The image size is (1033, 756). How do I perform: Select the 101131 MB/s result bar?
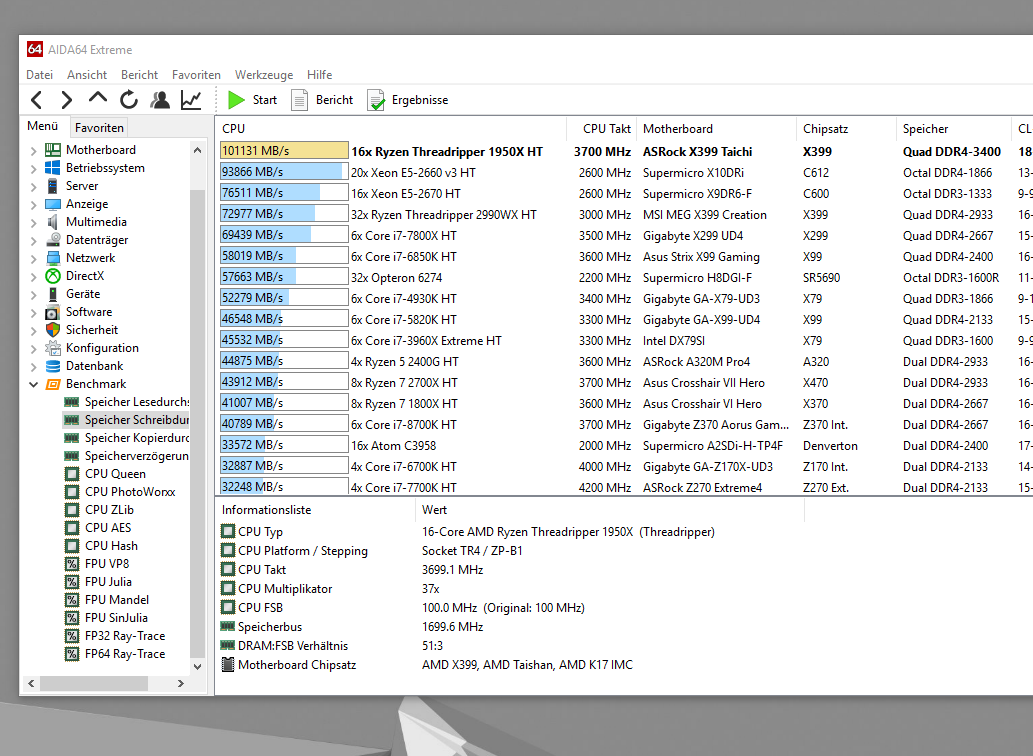click(x=284, y=151)
